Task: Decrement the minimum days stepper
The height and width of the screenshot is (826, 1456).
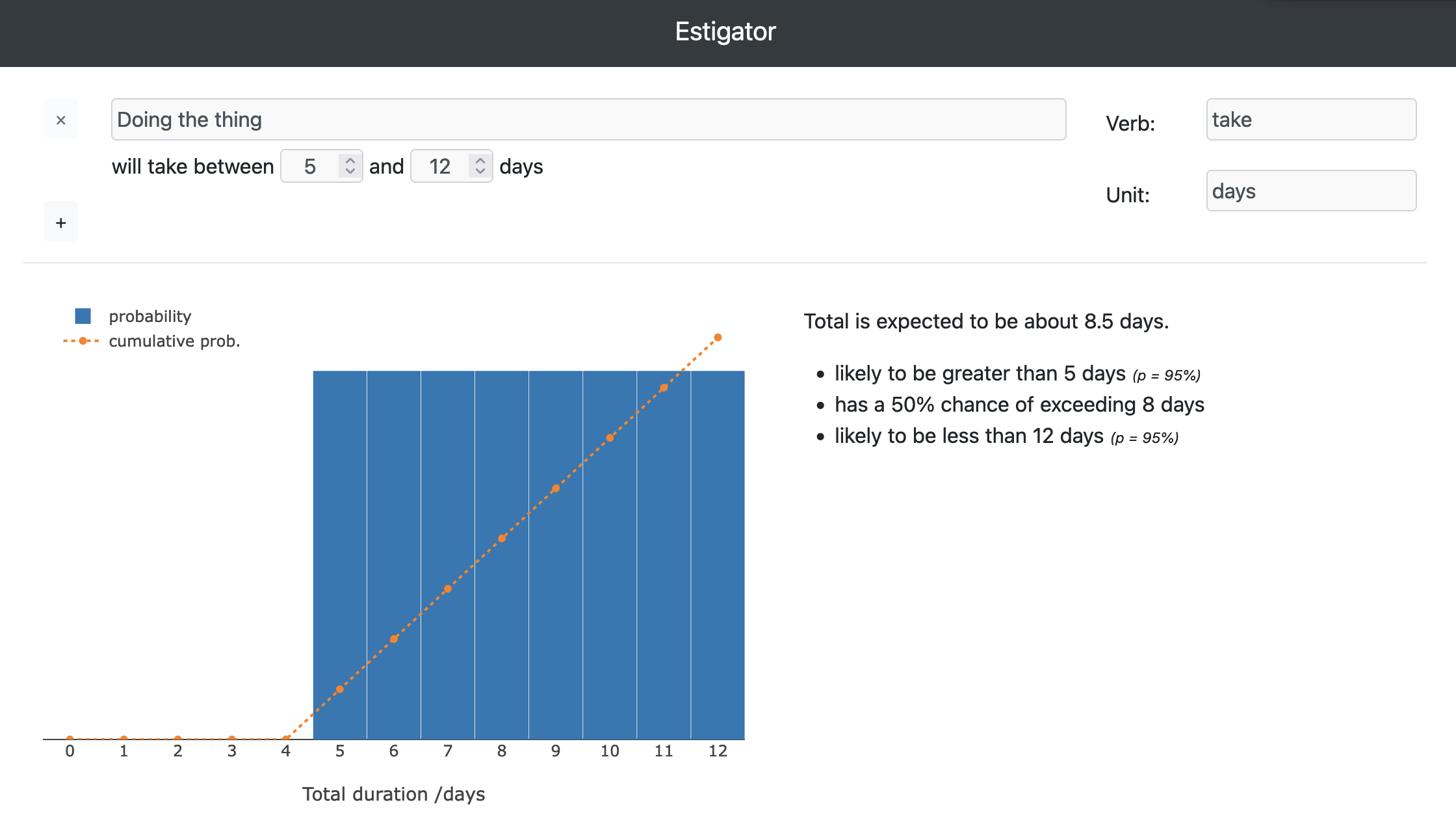Action: click(350, 172)
